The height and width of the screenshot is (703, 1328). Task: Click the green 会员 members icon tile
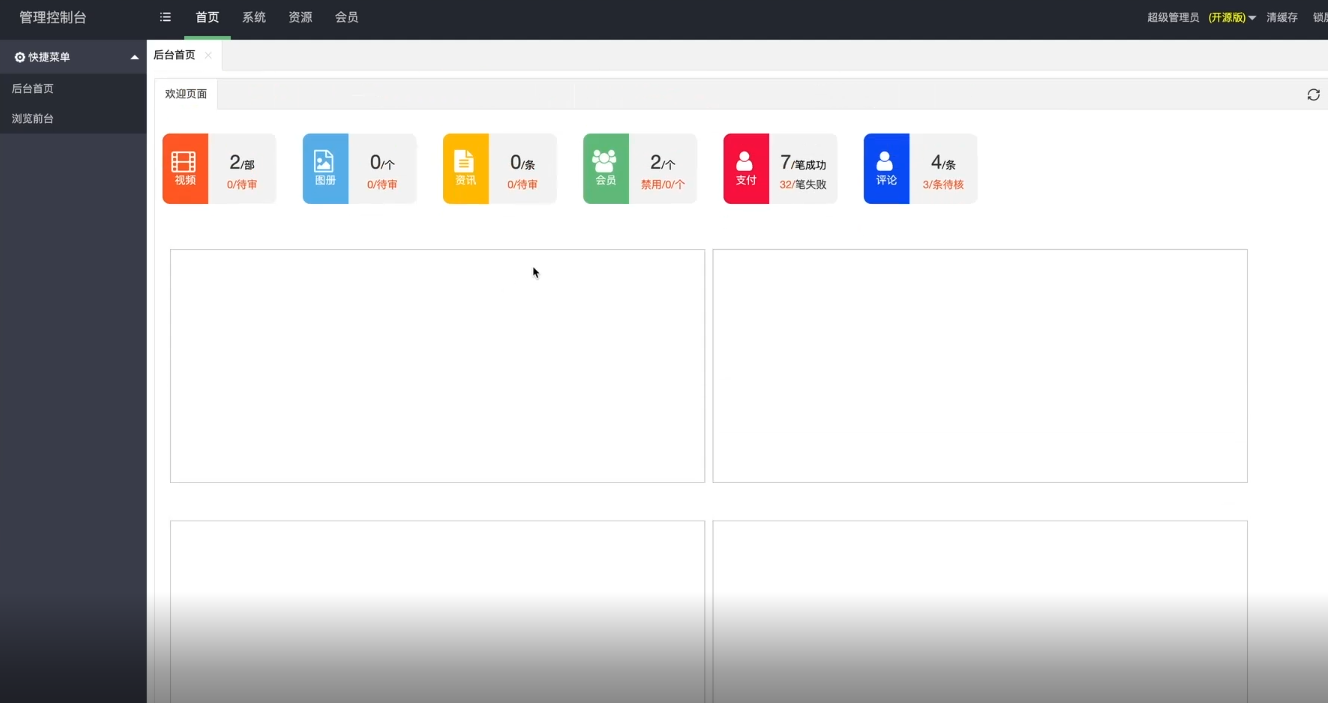[605, 168]
